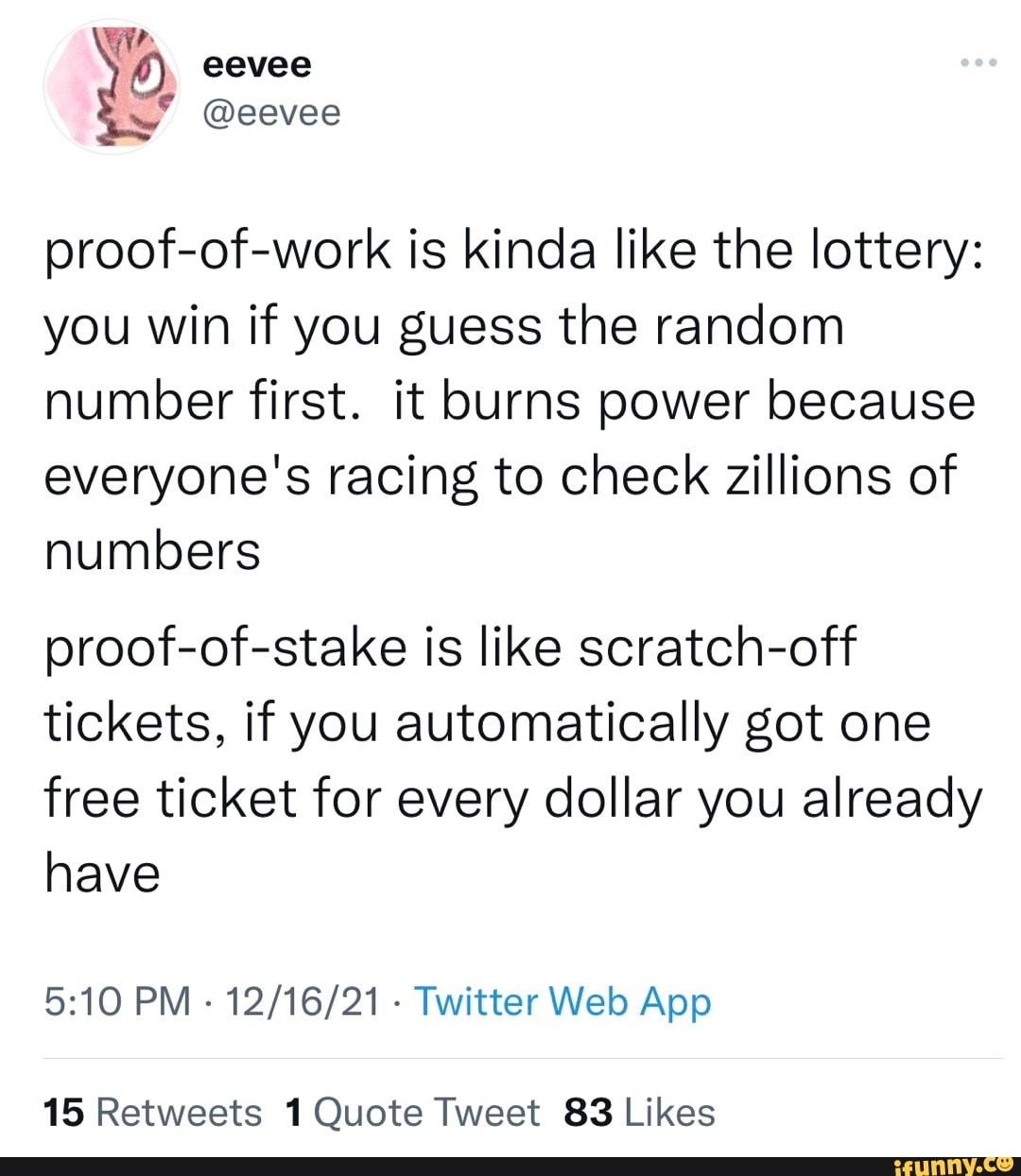Click eevee's profile avatar picture

112,87
